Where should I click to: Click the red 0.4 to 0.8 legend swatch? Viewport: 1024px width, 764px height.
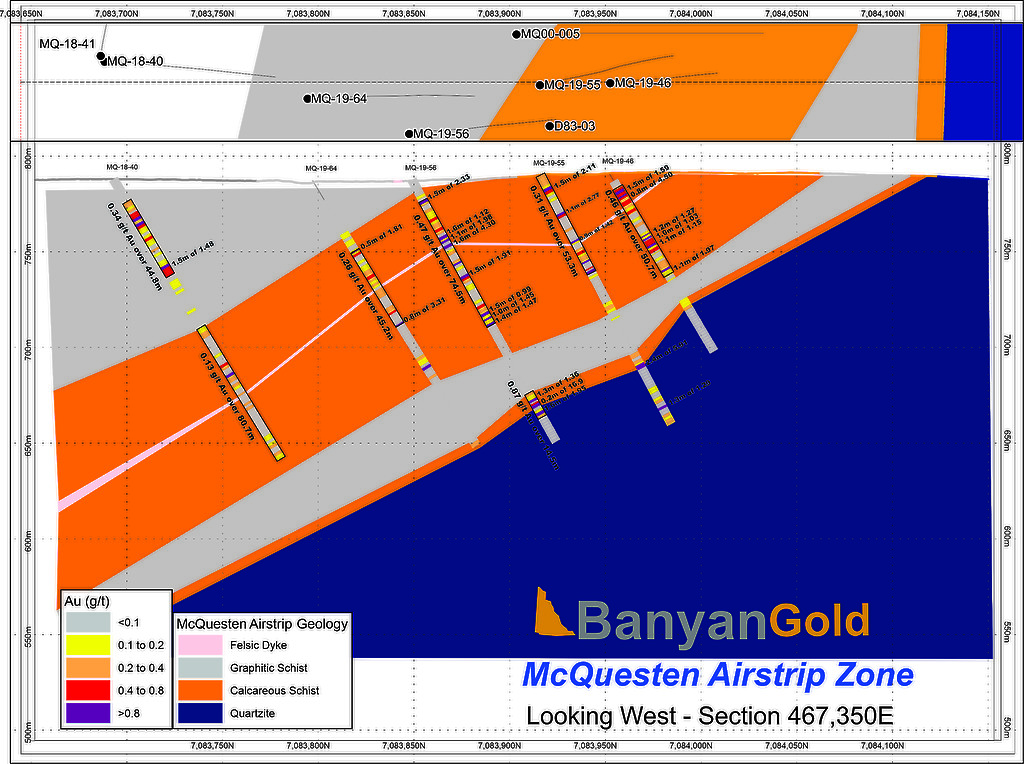88,690
